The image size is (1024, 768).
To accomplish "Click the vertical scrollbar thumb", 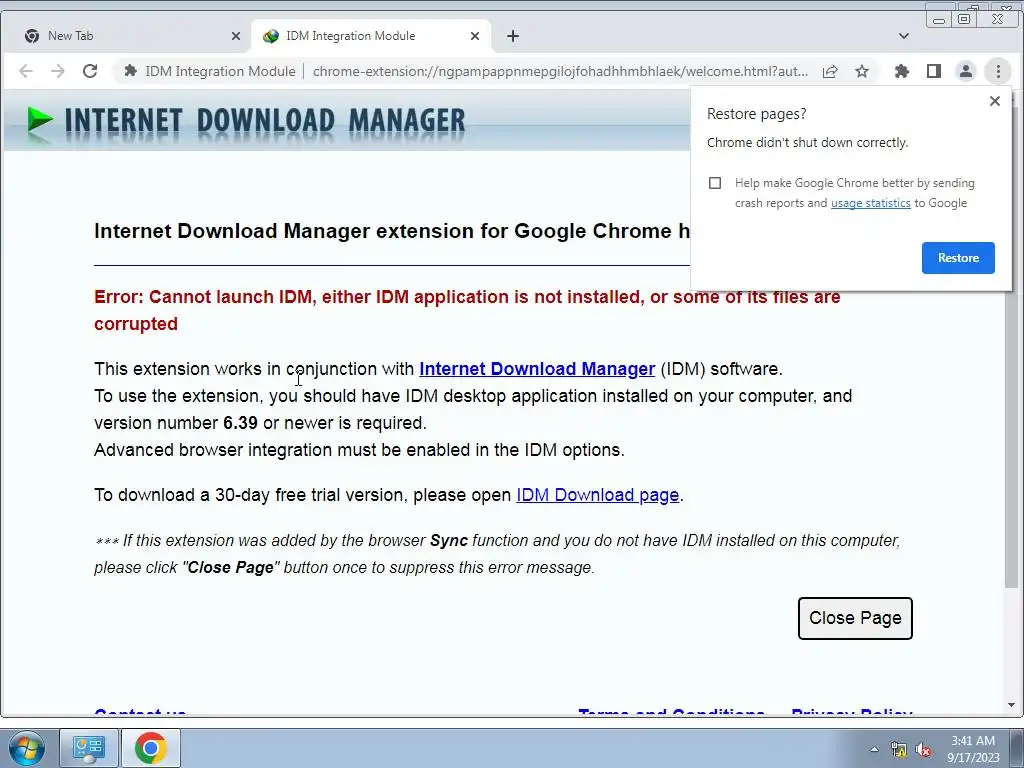I will tap(1011, 346).
